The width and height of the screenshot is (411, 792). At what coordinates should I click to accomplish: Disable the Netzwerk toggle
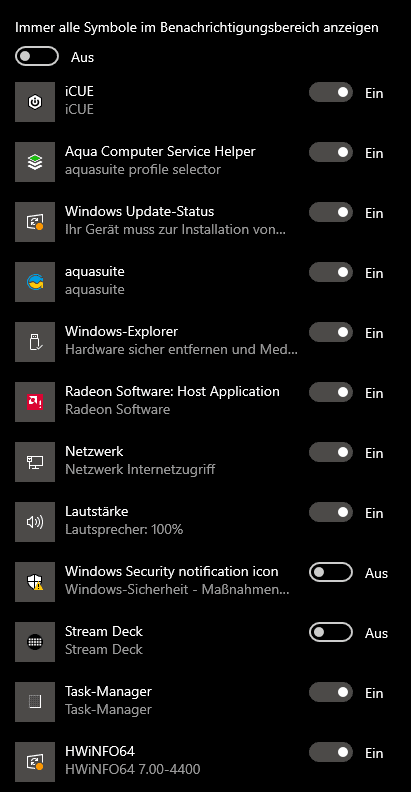(x=331, y=452)
